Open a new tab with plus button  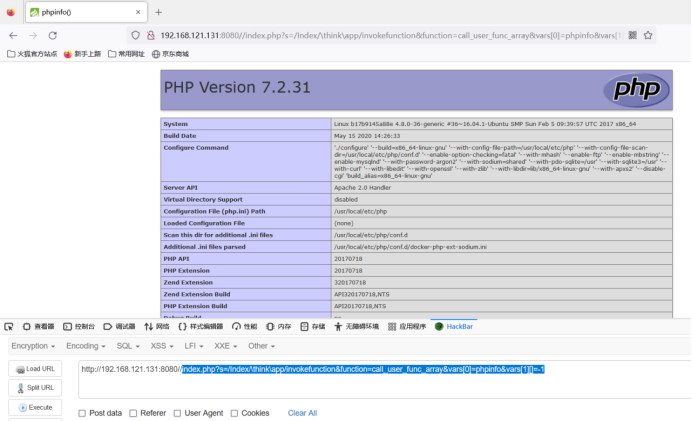click(158, 12)
